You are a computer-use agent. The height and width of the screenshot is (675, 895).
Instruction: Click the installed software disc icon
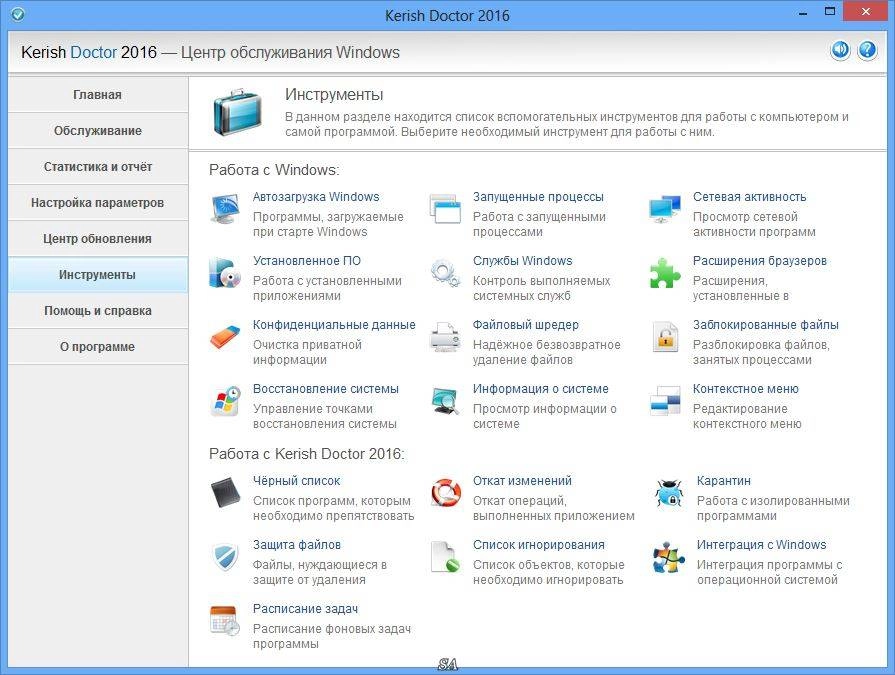[225, 273]
